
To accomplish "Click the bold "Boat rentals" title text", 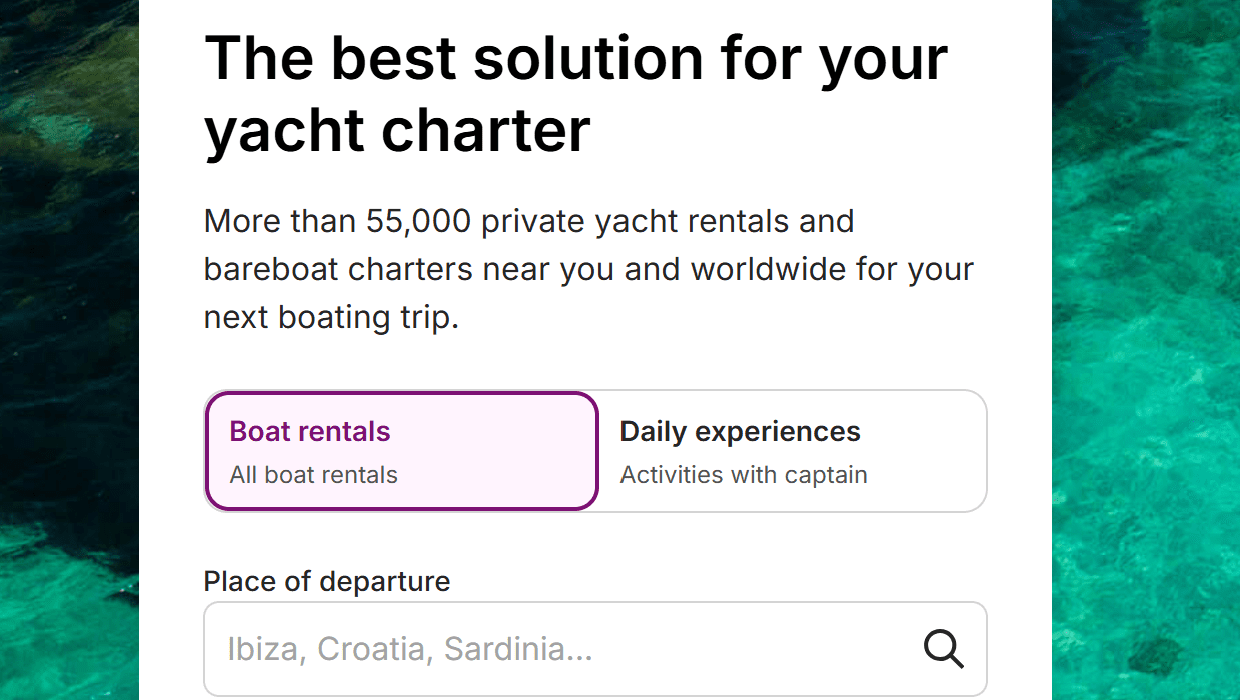I will [x=310, y=432].
